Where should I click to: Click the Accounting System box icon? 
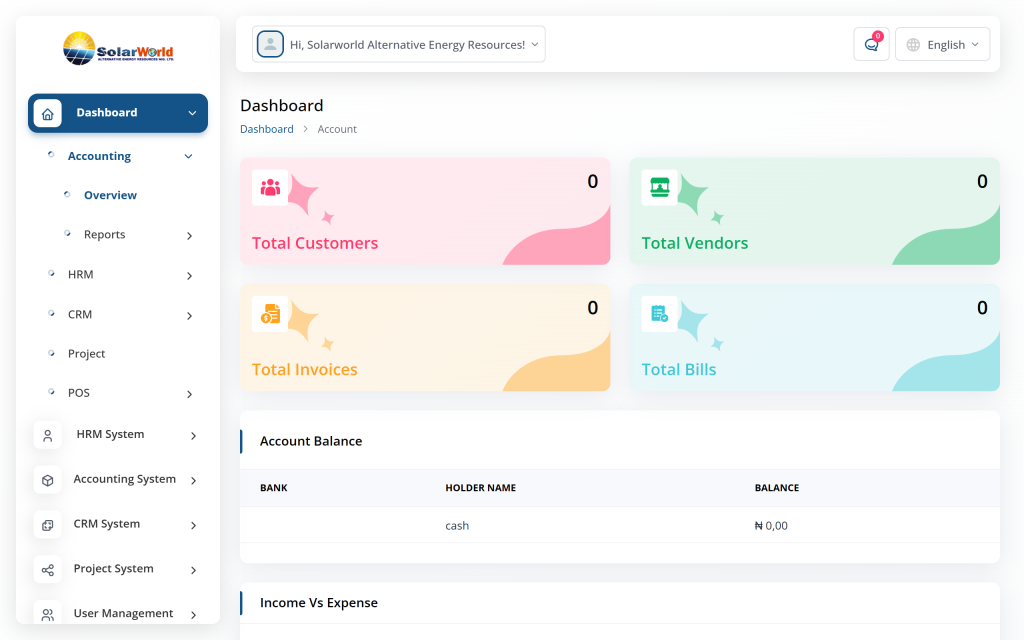(x=48, y=480)
